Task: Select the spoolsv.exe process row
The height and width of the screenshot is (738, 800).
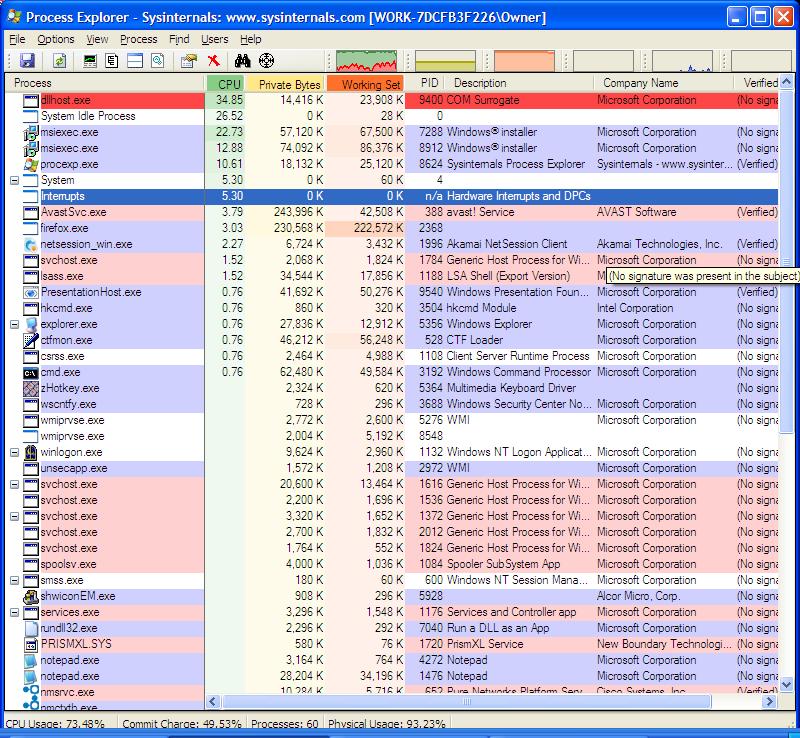Action: 392,564
